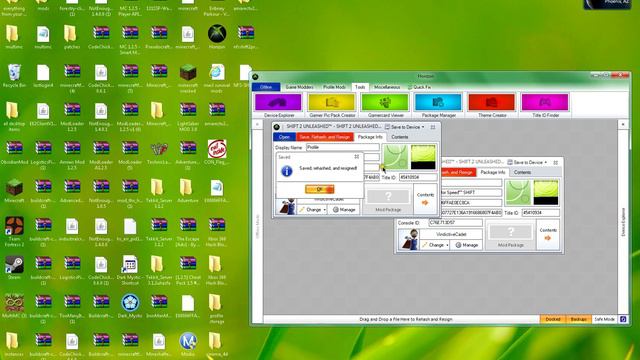Click the blue Offline tab in Horizon
Viewport: 640px width, 360px height.
click(266, 87)
